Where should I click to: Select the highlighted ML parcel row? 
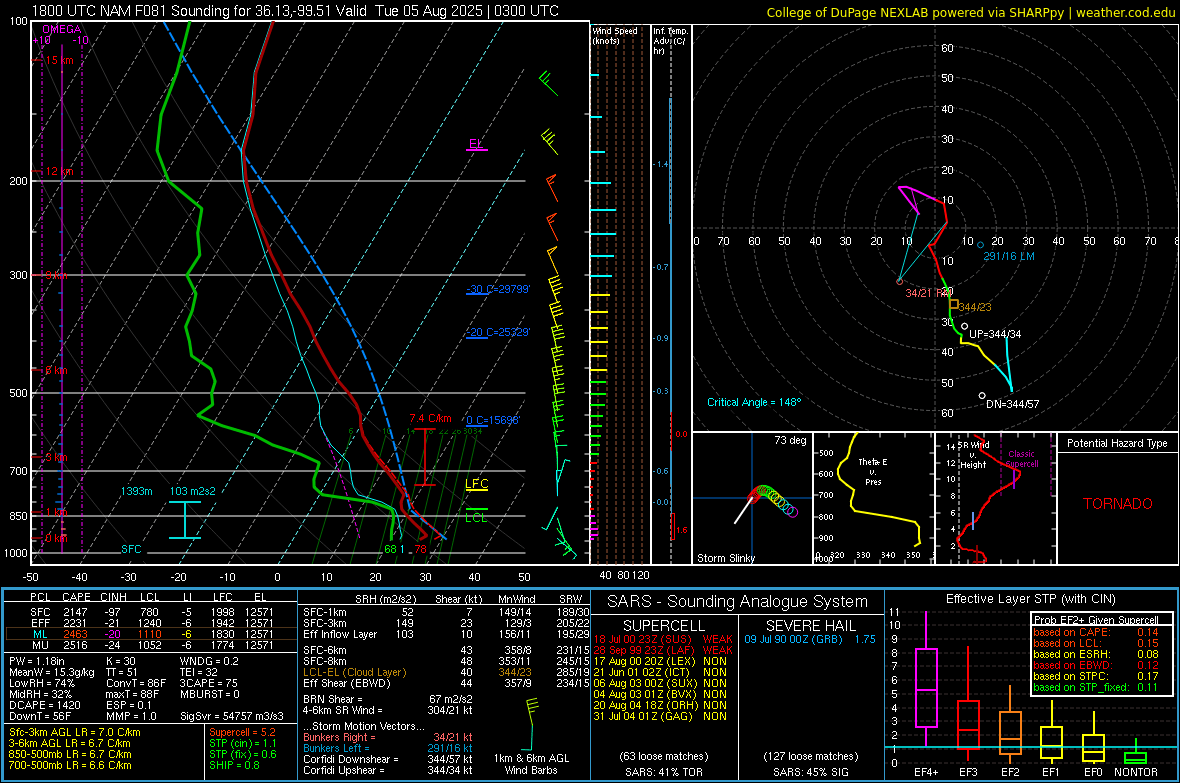coord(151,634)
